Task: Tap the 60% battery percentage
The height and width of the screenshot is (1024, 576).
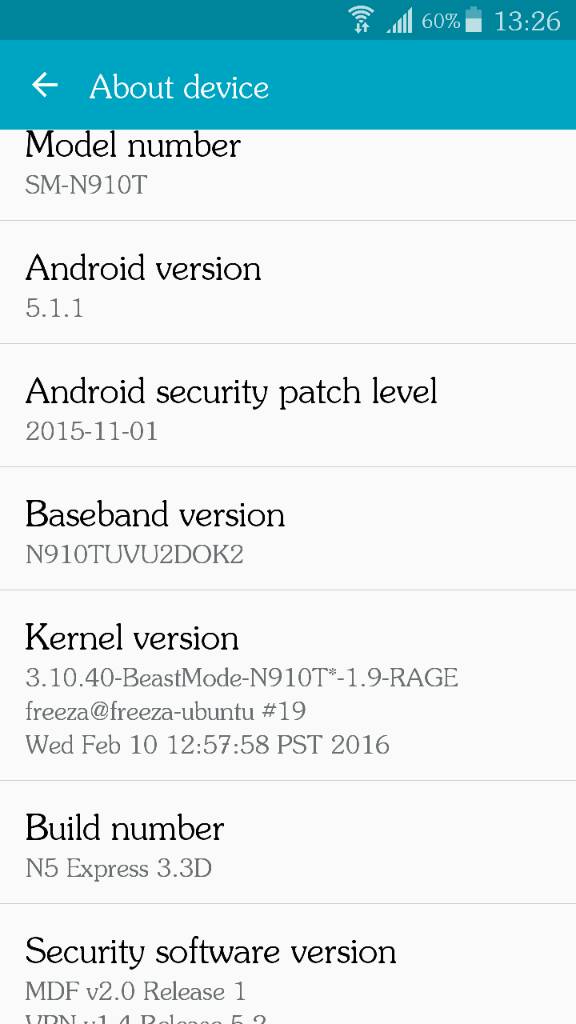Action: (440, 21)
